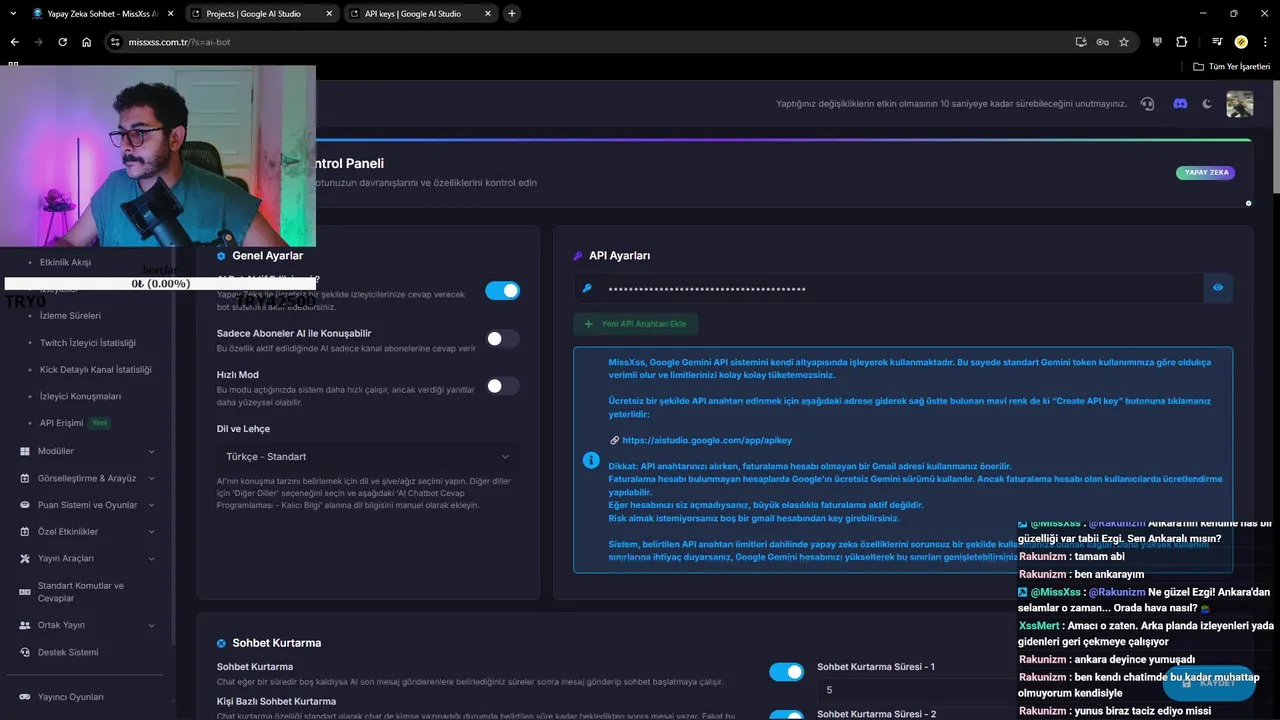Image resolution: width=1280 pixels, height=720 pixels.
Task: Expand Puan Sistemi ve Oyunlar chevron
Action: (x=151, y=505)
